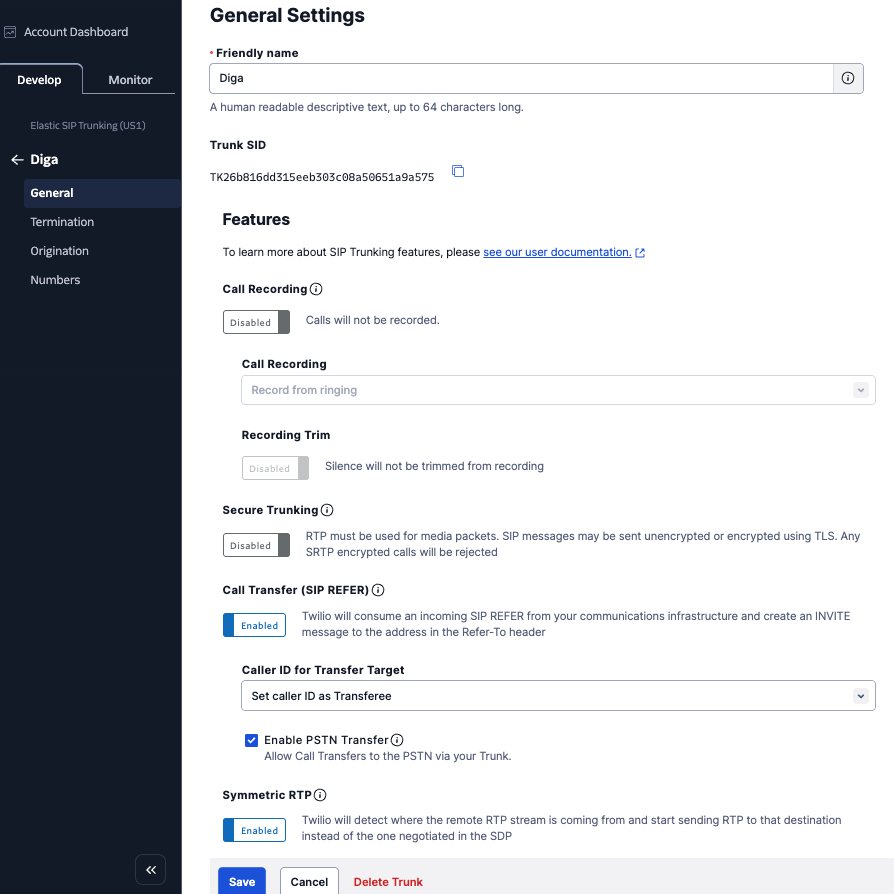This screenshot has width=894, height=894.
Task: Toggle the Symmetric RTP Enabled switch
Action: pyautogui.click(x=254, y=830)
